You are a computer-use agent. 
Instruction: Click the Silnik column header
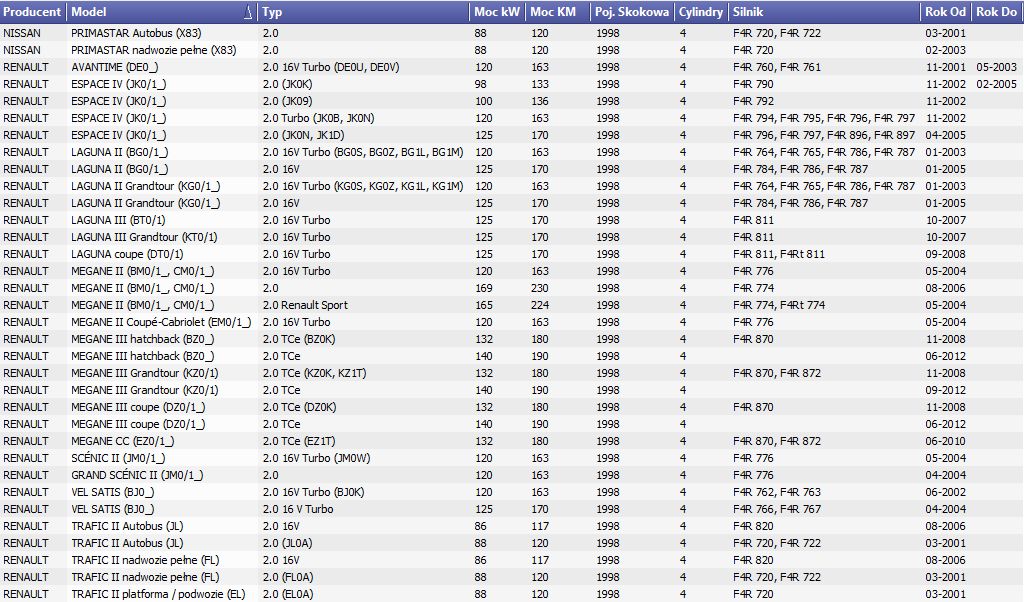(824, 12)
